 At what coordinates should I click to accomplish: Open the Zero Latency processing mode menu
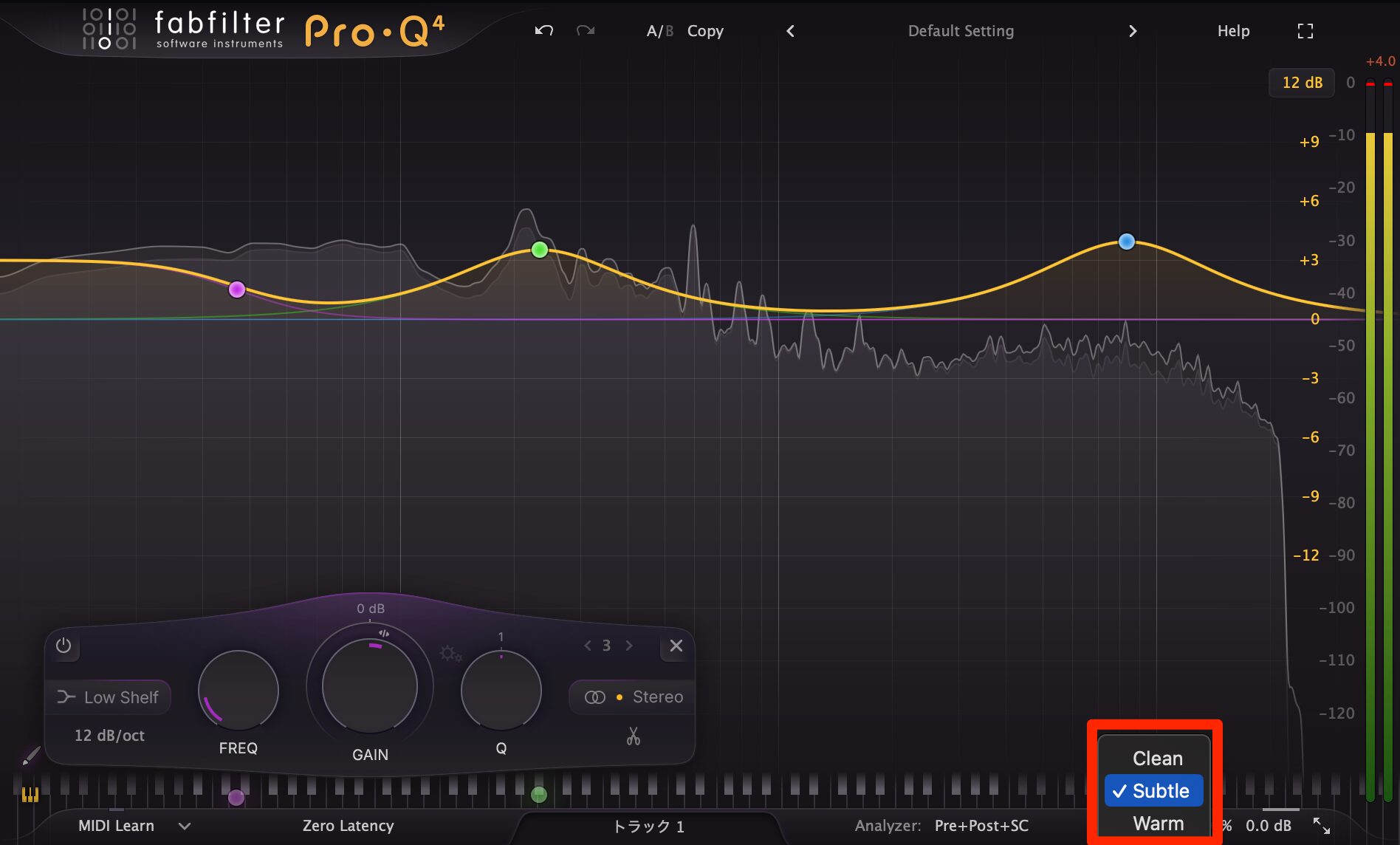pyautogui.click(x=348, y=826)
